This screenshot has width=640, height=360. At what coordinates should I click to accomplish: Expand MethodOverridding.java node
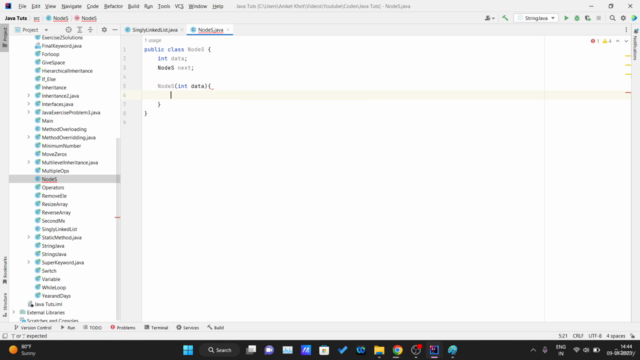tap(29, 137)
